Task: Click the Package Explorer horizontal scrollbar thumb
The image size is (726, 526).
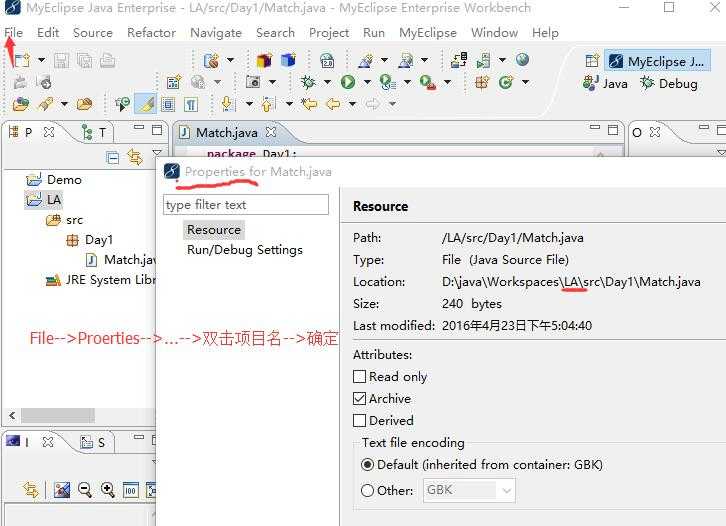Action: (x=58, y=415)
